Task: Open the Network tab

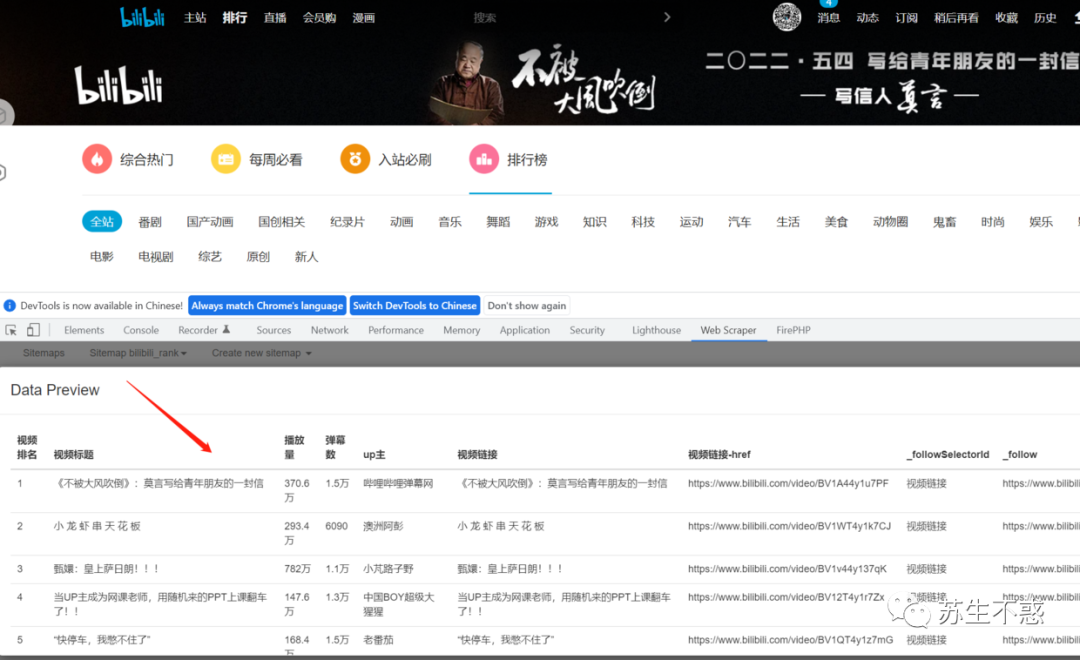Action: [329, 330]
